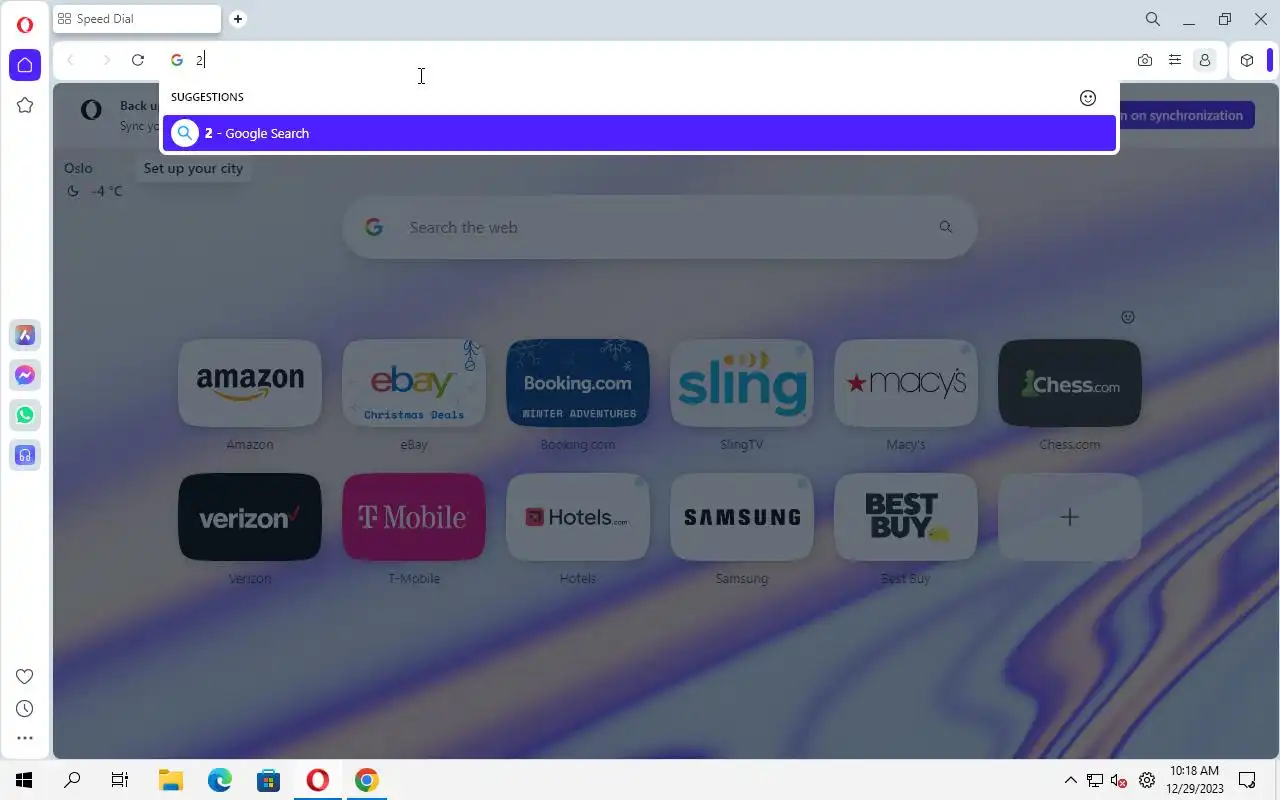Open notification center on taskbar

tap(1247, 780)
